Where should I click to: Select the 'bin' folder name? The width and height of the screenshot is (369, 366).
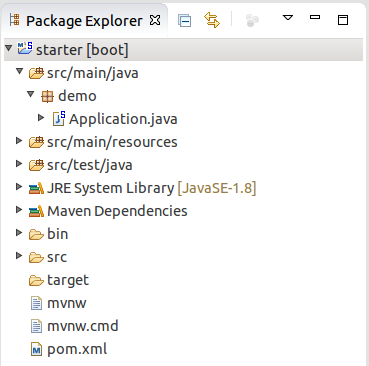coord(58,234)
